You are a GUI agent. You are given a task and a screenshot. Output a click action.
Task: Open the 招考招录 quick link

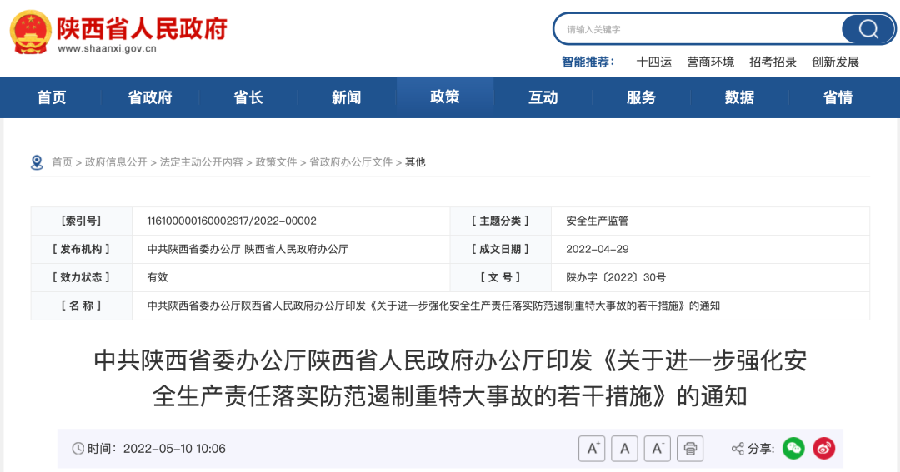[773, 62]
